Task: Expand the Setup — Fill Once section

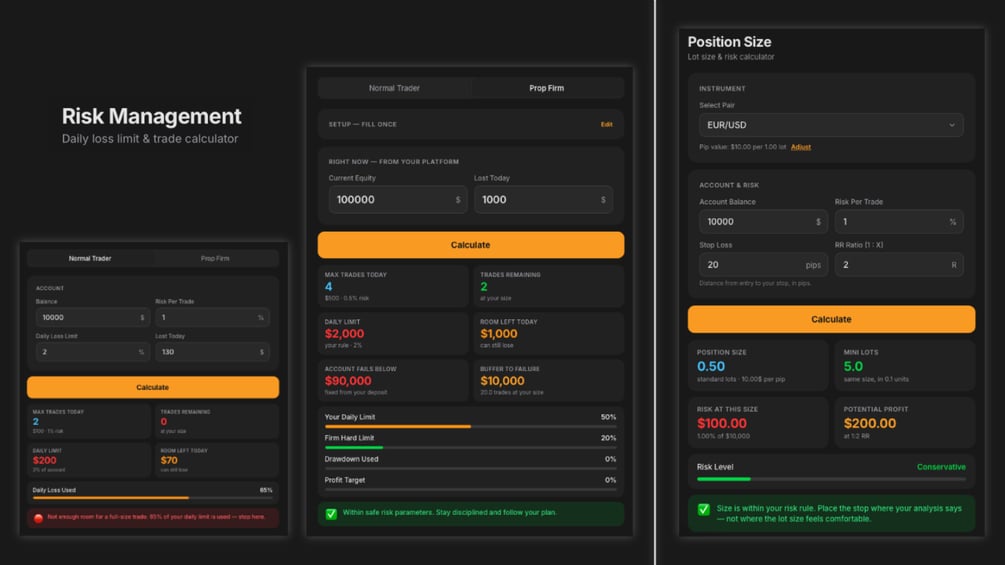Action: (470, 124)
